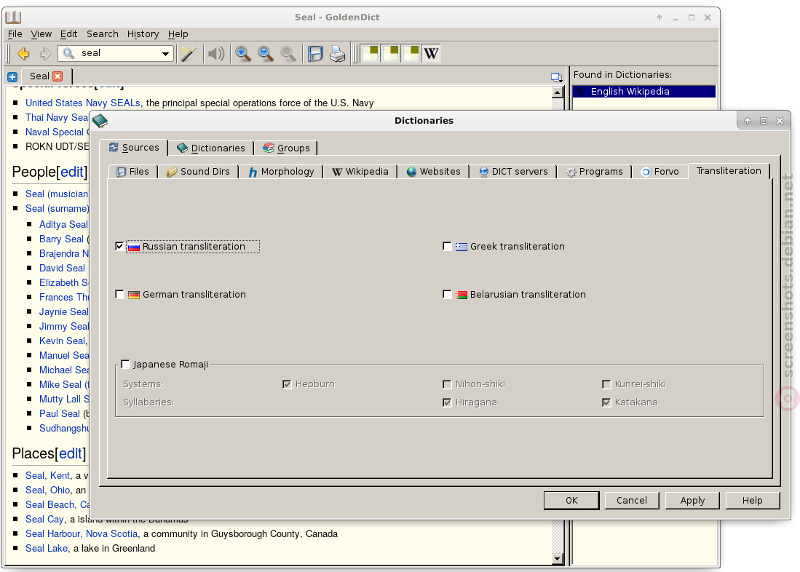Click the second dictionary group icon in toolbar
The height and width of the screenshot is (572, 800).
coord(391,54)
